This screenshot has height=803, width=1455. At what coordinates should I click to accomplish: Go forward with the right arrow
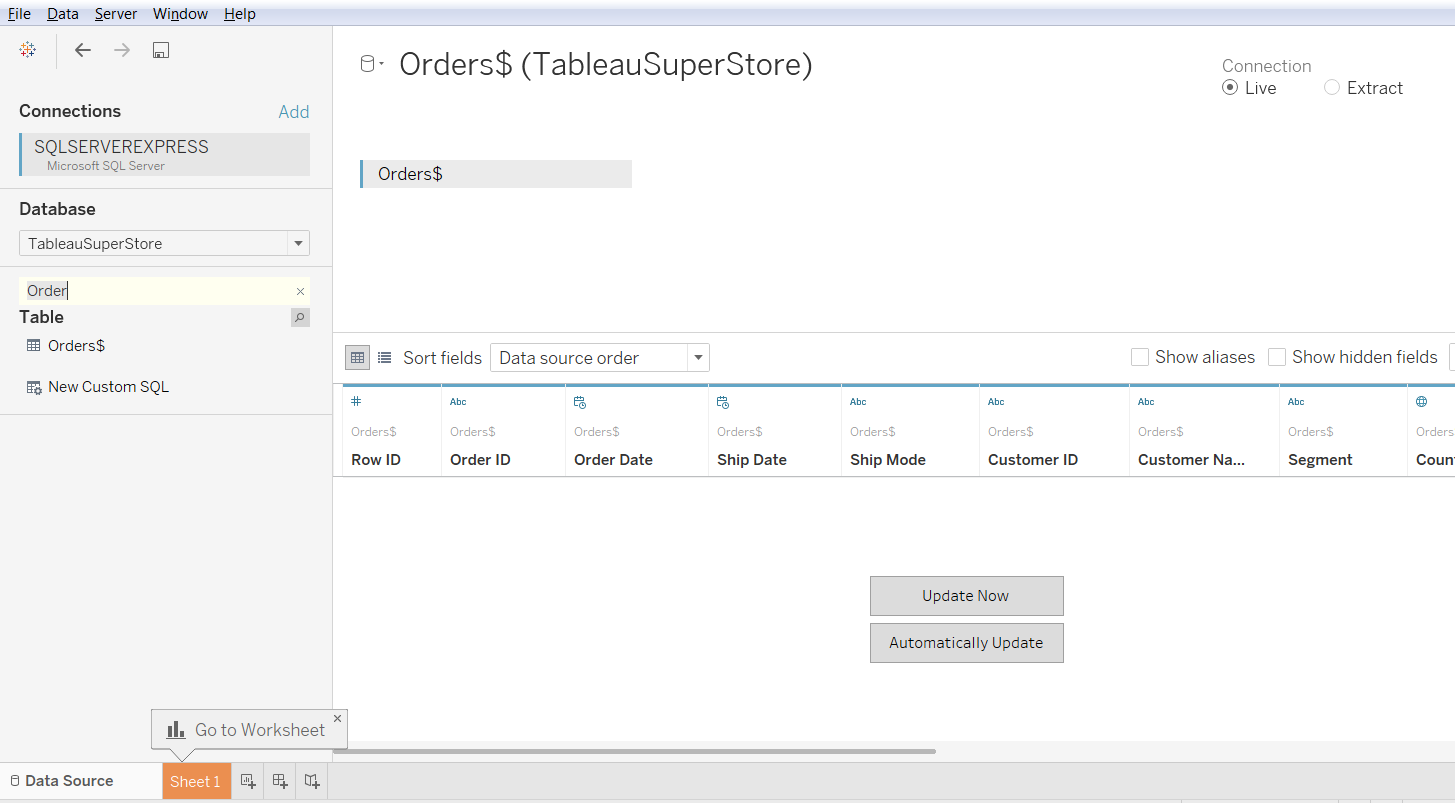click(122, 50)
